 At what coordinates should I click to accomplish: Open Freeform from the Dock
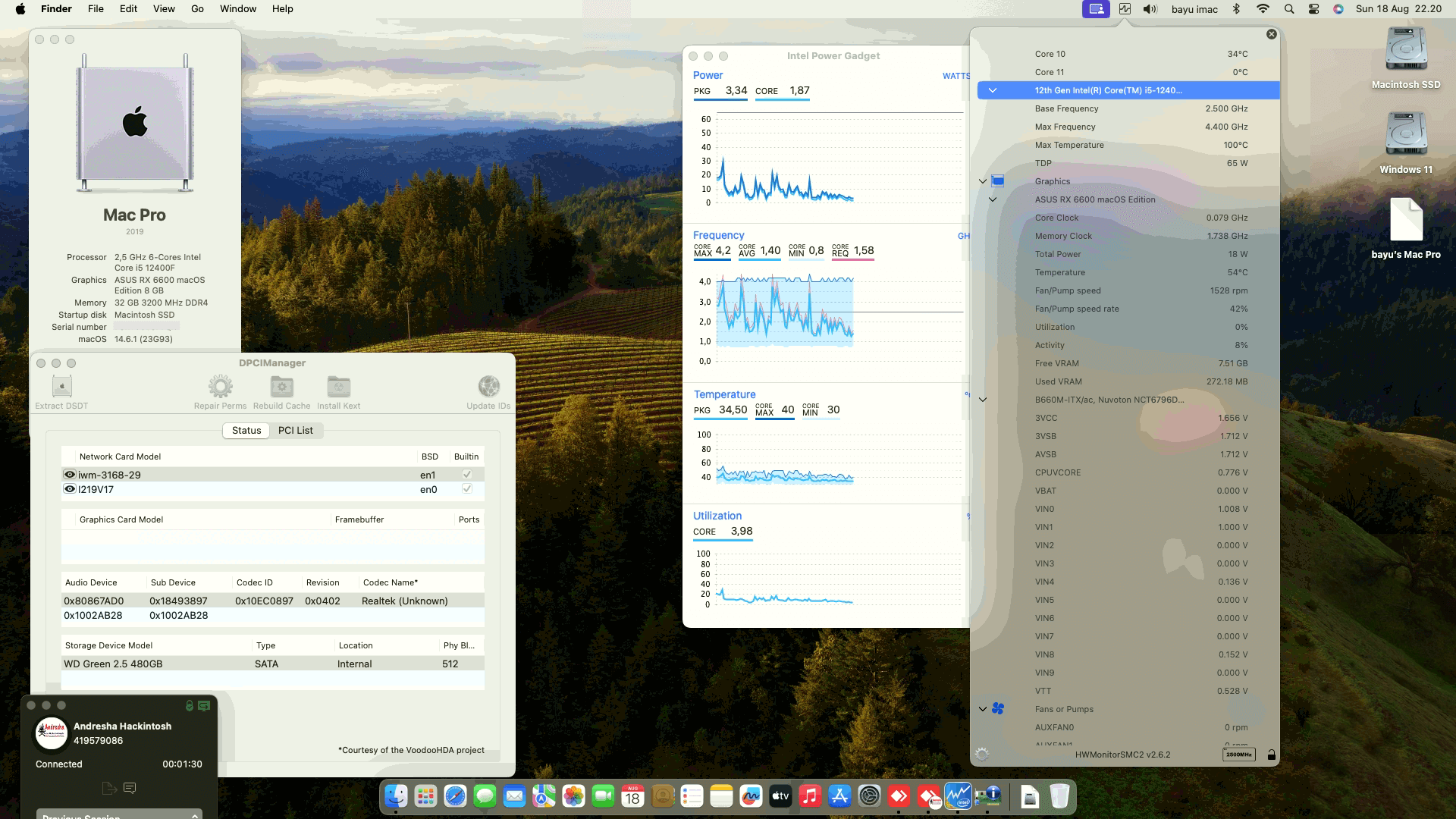(x=751, y=796)
